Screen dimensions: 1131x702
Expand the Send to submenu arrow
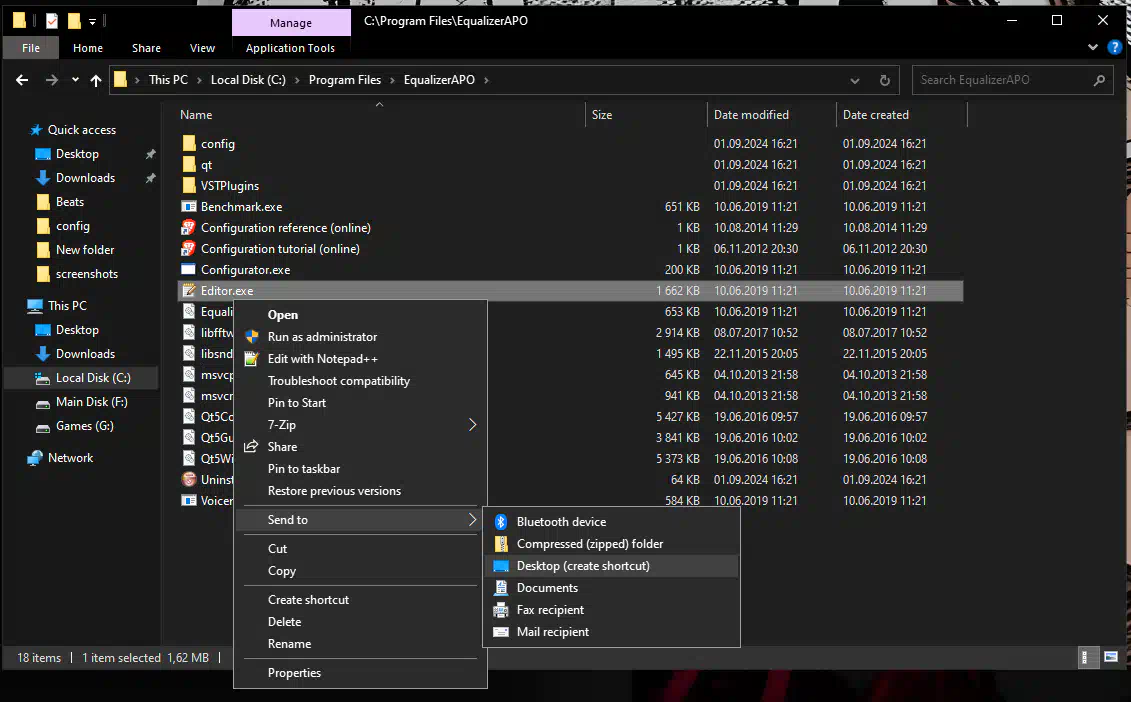[472, 519]
